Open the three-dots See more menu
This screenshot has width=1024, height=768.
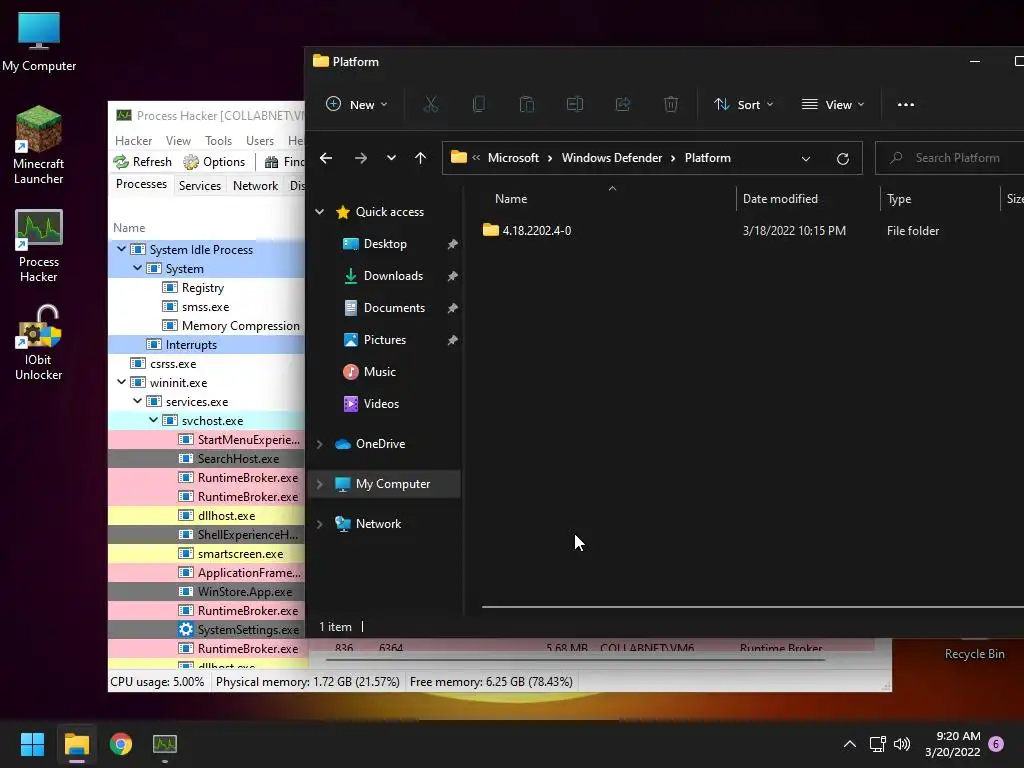[906, 104]
